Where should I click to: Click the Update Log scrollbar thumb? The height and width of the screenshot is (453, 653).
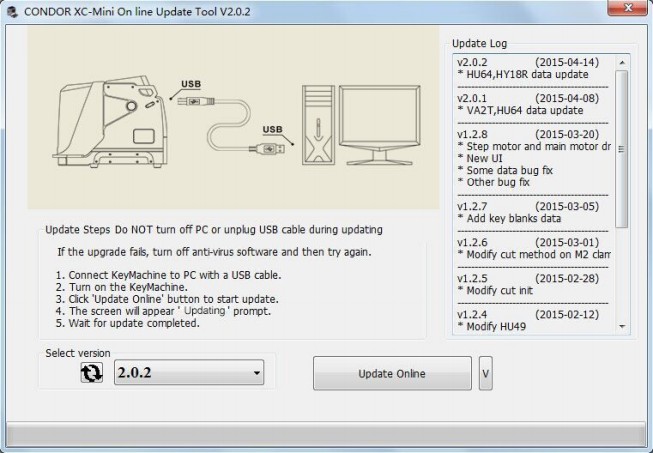pyautogui.click(x=622, y=149)
